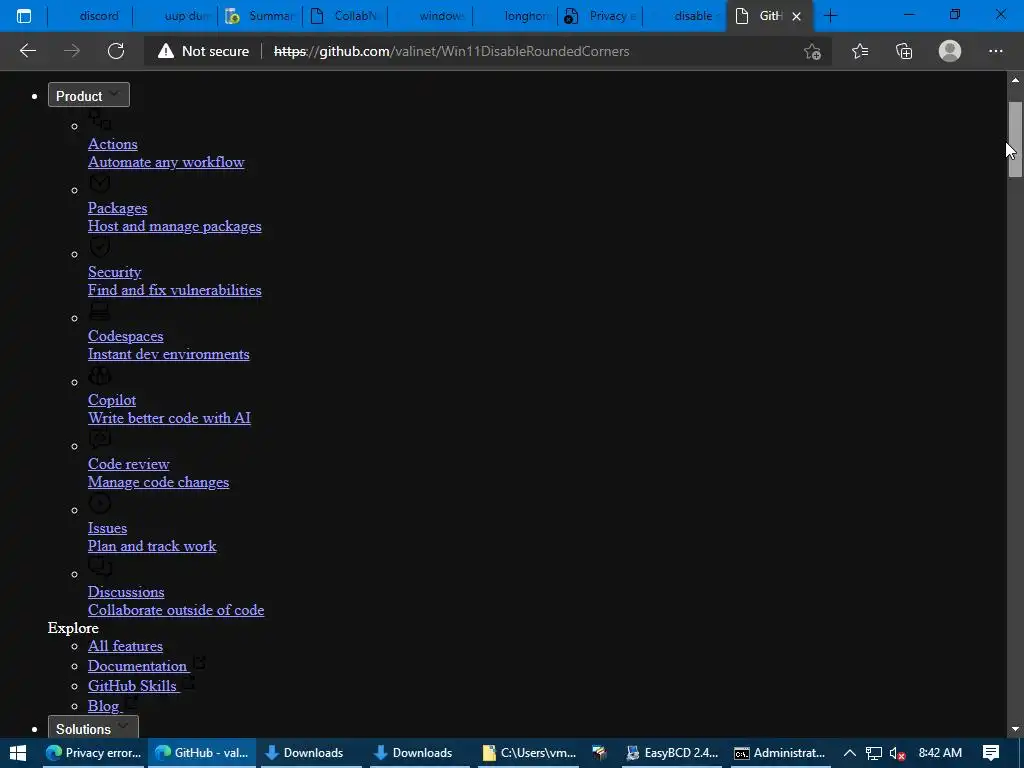The height and width of the screenshot is (768, 1024).
Task: Open Settings and more menu
Action: pos(995,51)
